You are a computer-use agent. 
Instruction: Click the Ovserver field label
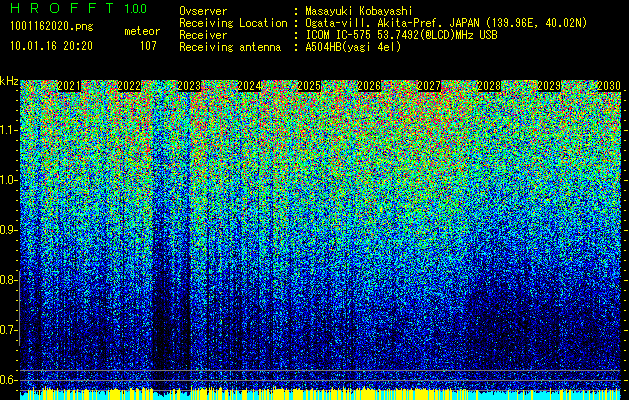pos(203,11)
